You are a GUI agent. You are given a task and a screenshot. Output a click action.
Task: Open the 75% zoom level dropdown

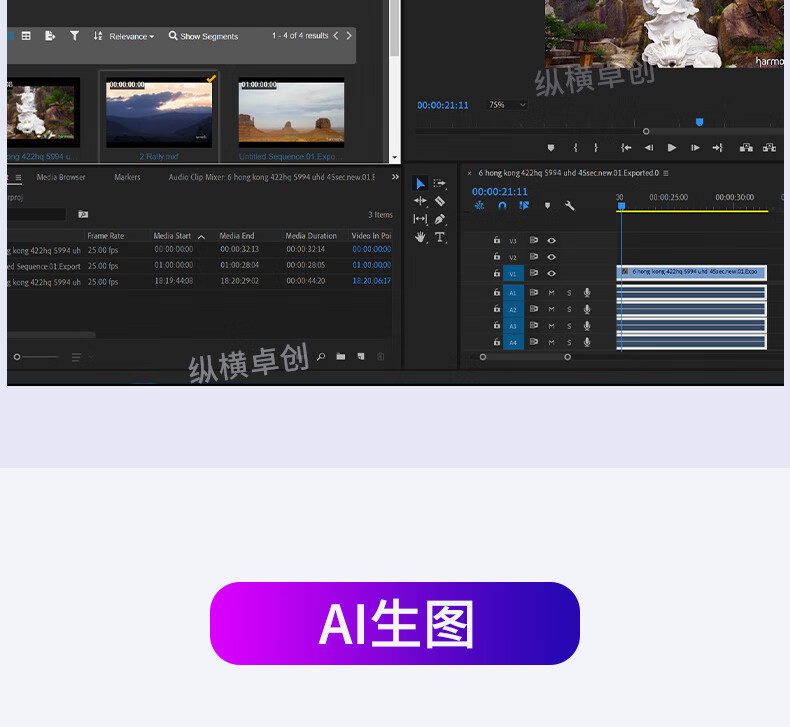click(507, 105)
